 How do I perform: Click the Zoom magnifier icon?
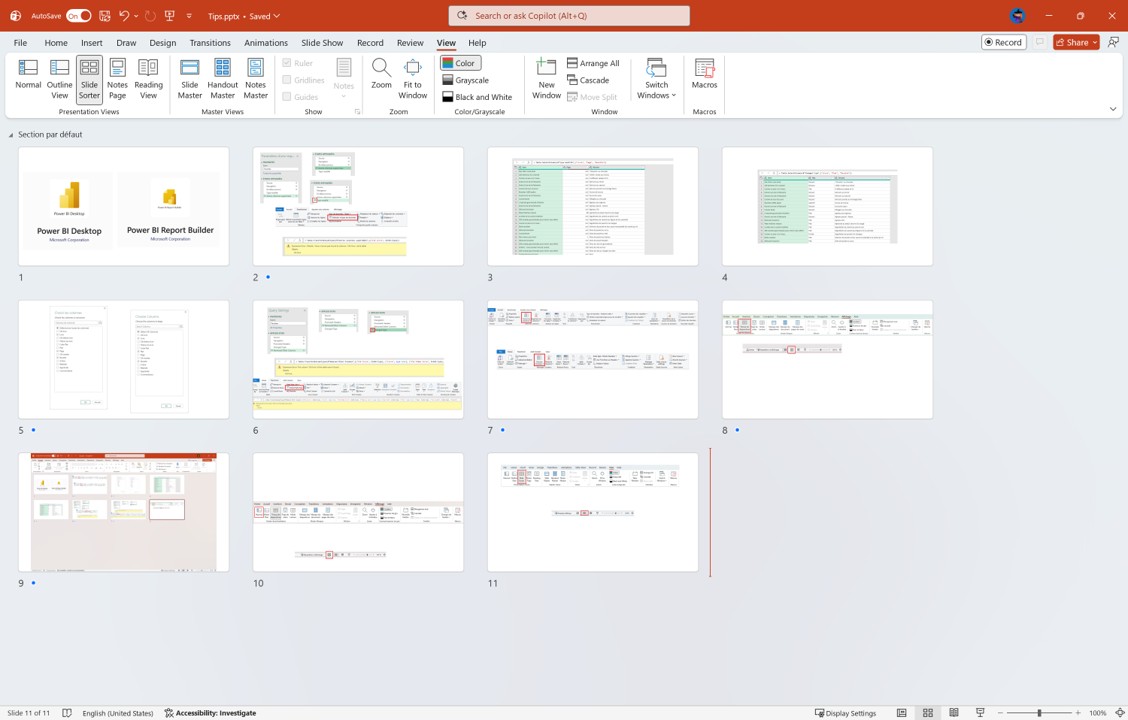click(x=381, y=72)
